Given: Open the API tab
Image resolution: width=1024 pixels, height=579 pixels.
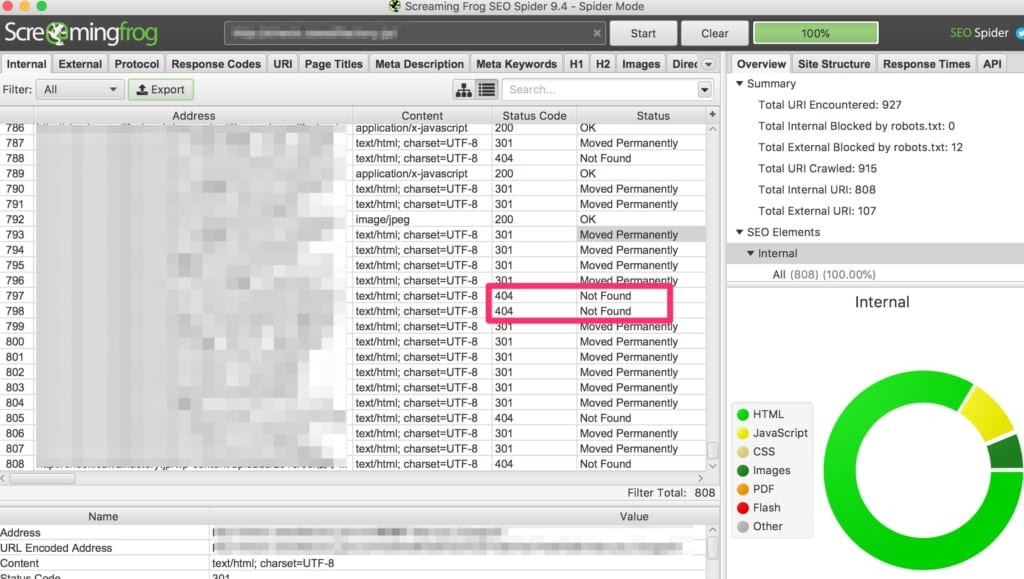Looking at the screenshot, I should point(992,64).
